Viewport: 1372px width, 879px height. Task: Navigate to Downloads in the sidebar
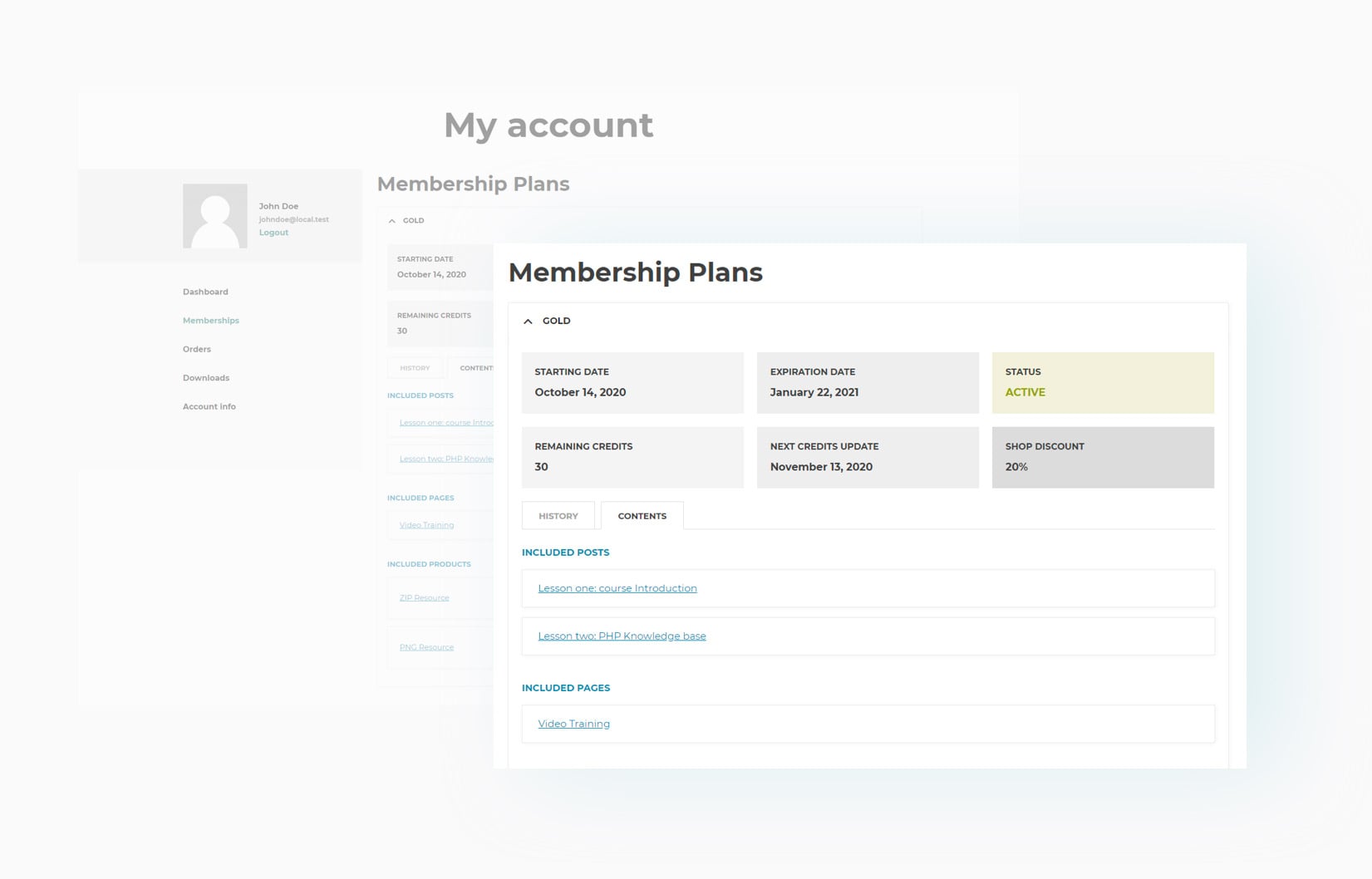206,378
